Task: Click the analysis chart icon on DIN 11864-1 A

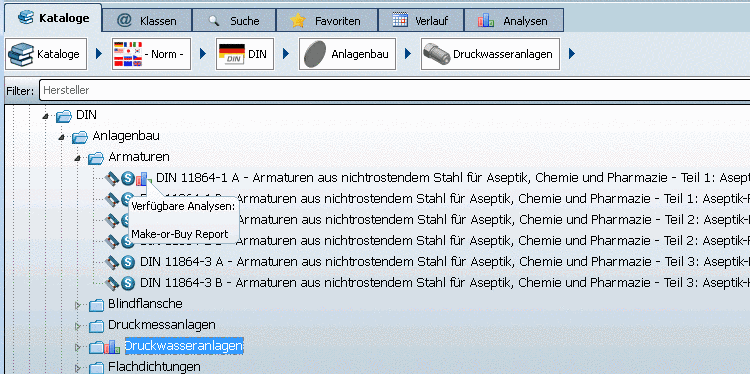Action: point(143,179)
